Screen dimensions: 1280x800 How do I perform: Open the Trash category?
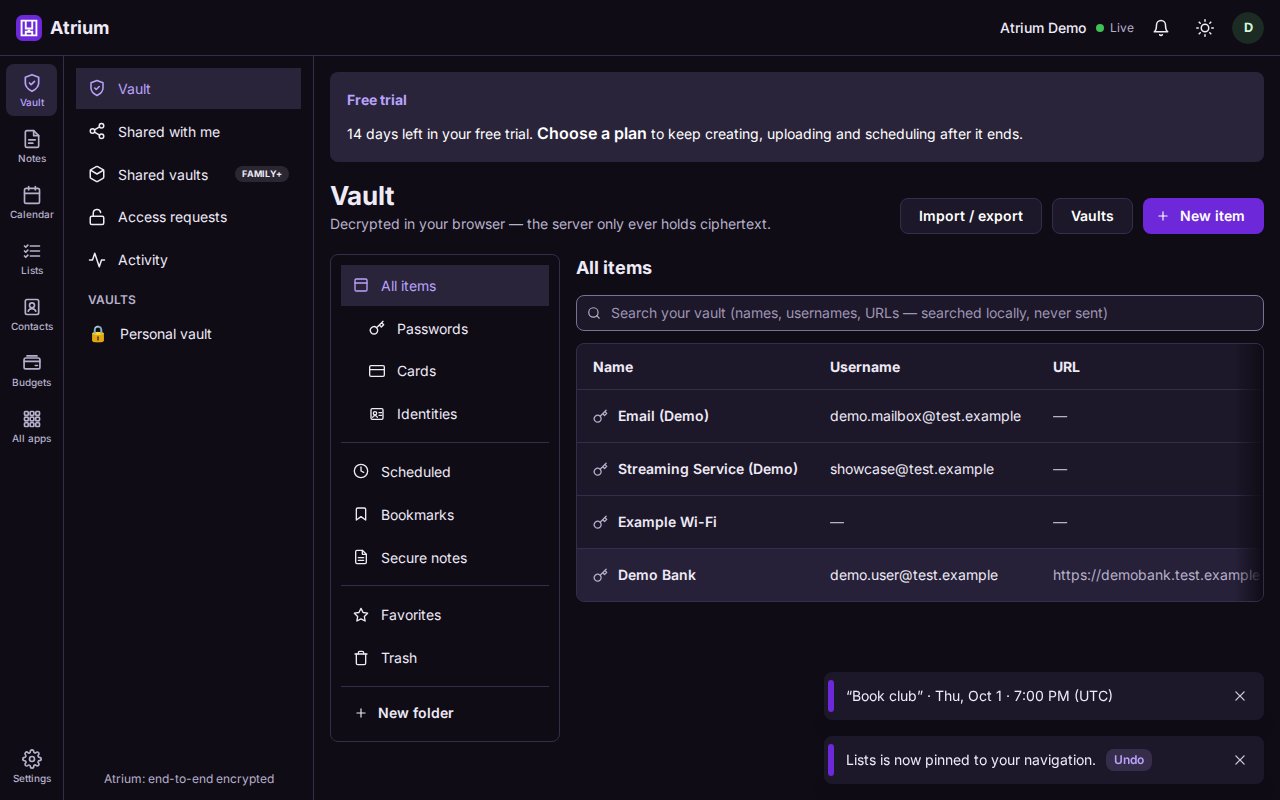pos(445,658)
